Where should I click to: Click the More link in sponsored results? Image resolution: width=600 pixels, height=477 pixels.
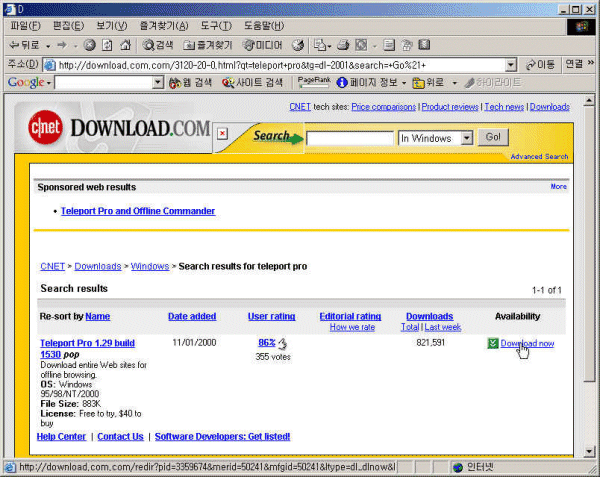[559, 187]
